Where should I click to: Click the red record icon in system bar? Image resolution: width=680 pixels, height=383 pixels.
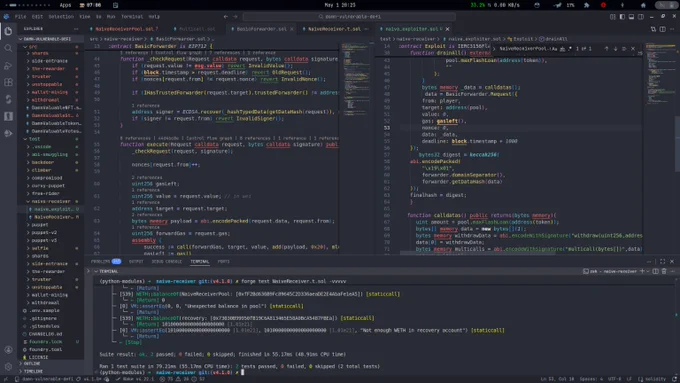[603, 5]
